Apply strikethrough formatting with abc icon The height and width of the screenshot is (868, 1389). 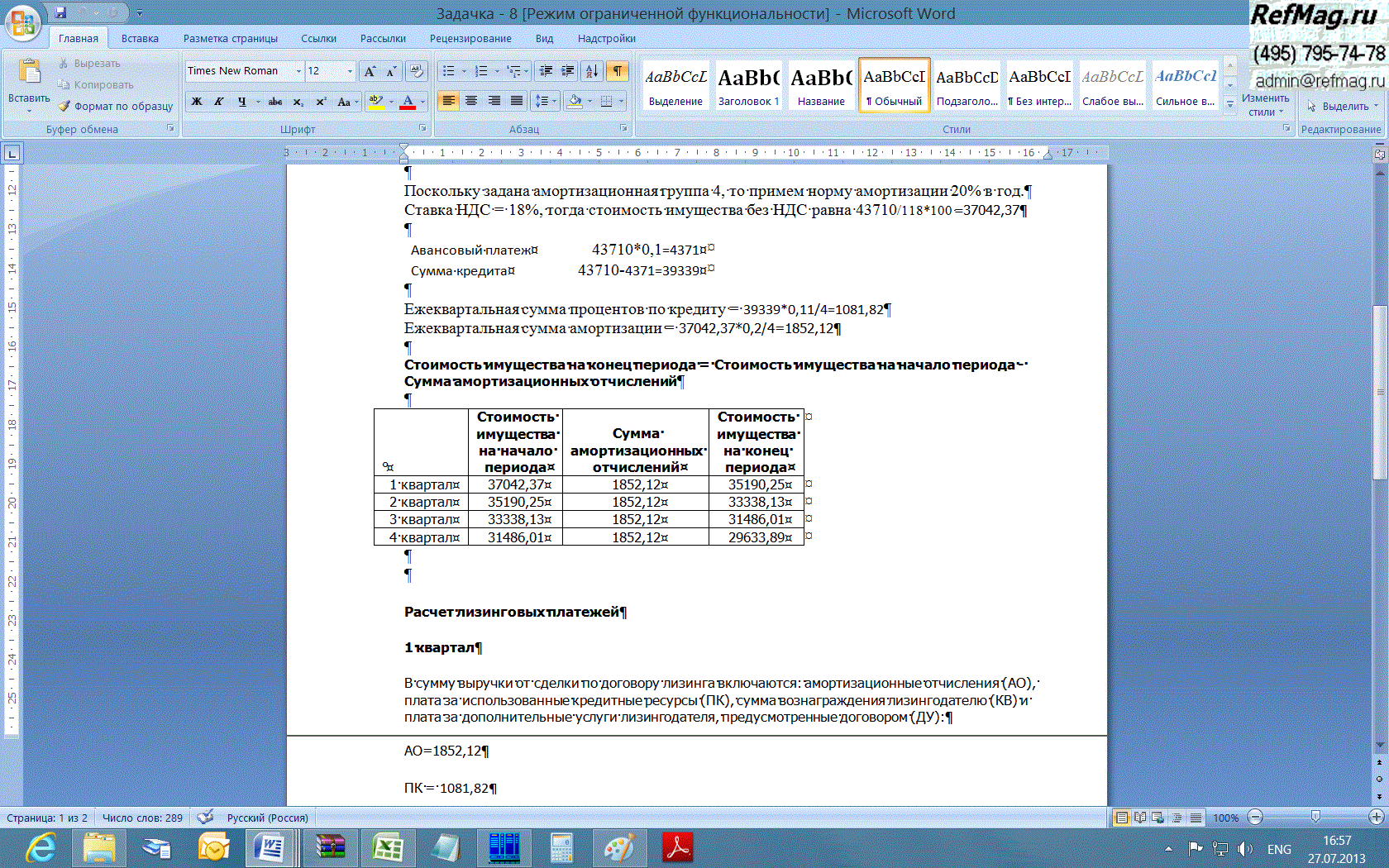[275, 102]
